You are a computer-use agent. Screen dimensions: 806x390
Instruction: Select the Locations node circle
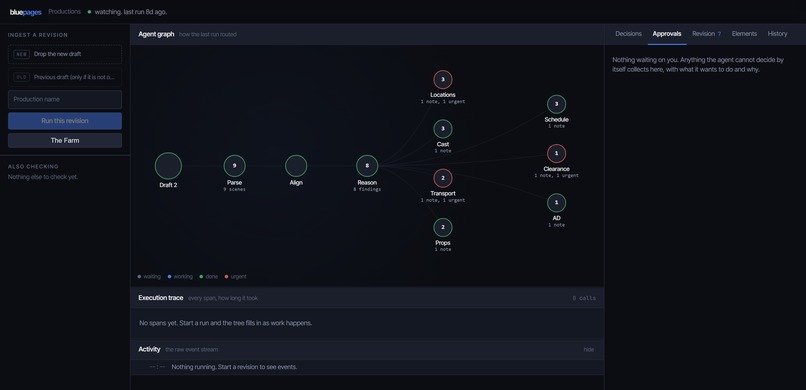click(x=443, y=80)
